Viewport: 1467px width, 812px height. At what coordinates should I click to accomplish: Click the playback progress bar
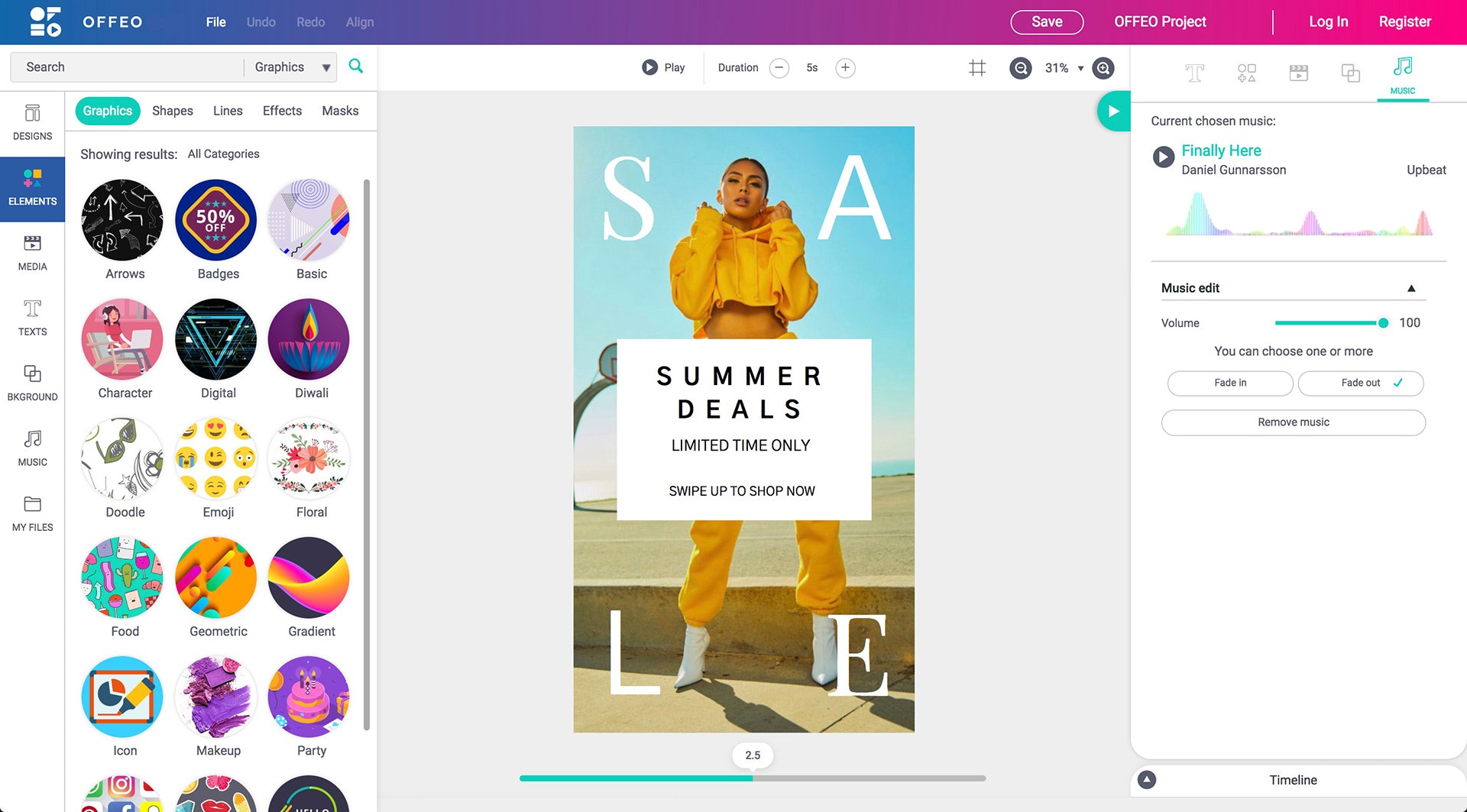[x=753, y=778]
